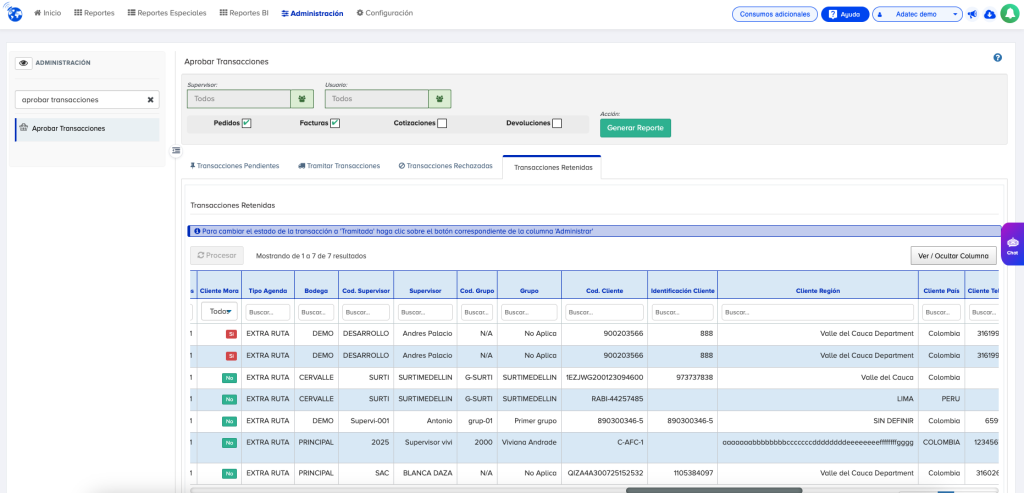Click the Consumos adicionales button
Image resolution: width=1024 pixels, height=493 pixels.
click(x=775, y=14)
